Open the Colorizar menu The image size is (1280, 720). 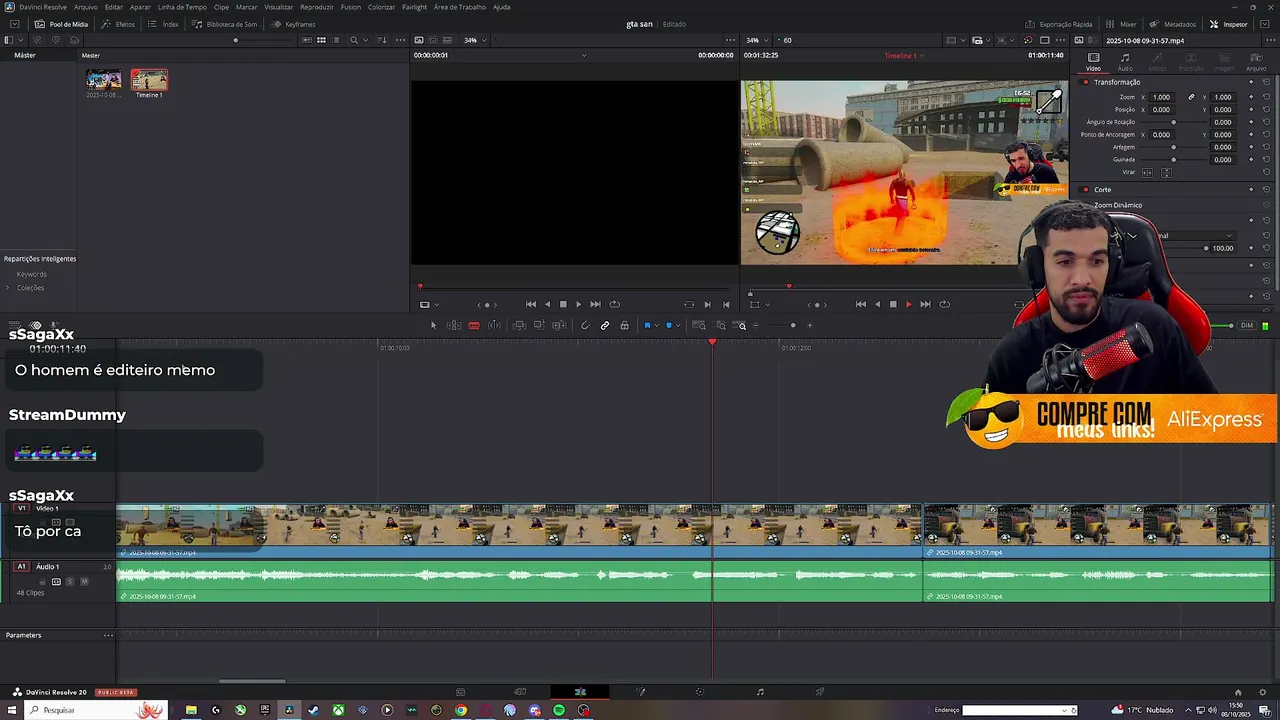tap(381, 7)
